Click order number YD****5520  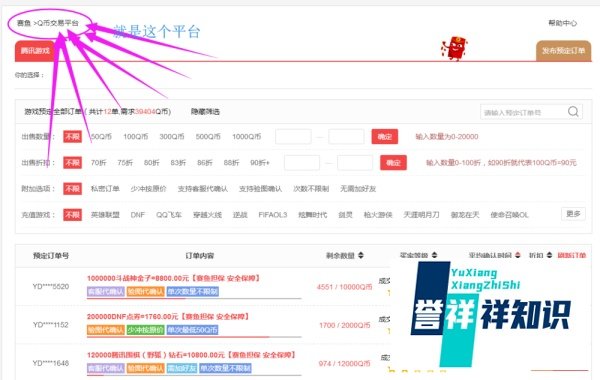(51, 286)
